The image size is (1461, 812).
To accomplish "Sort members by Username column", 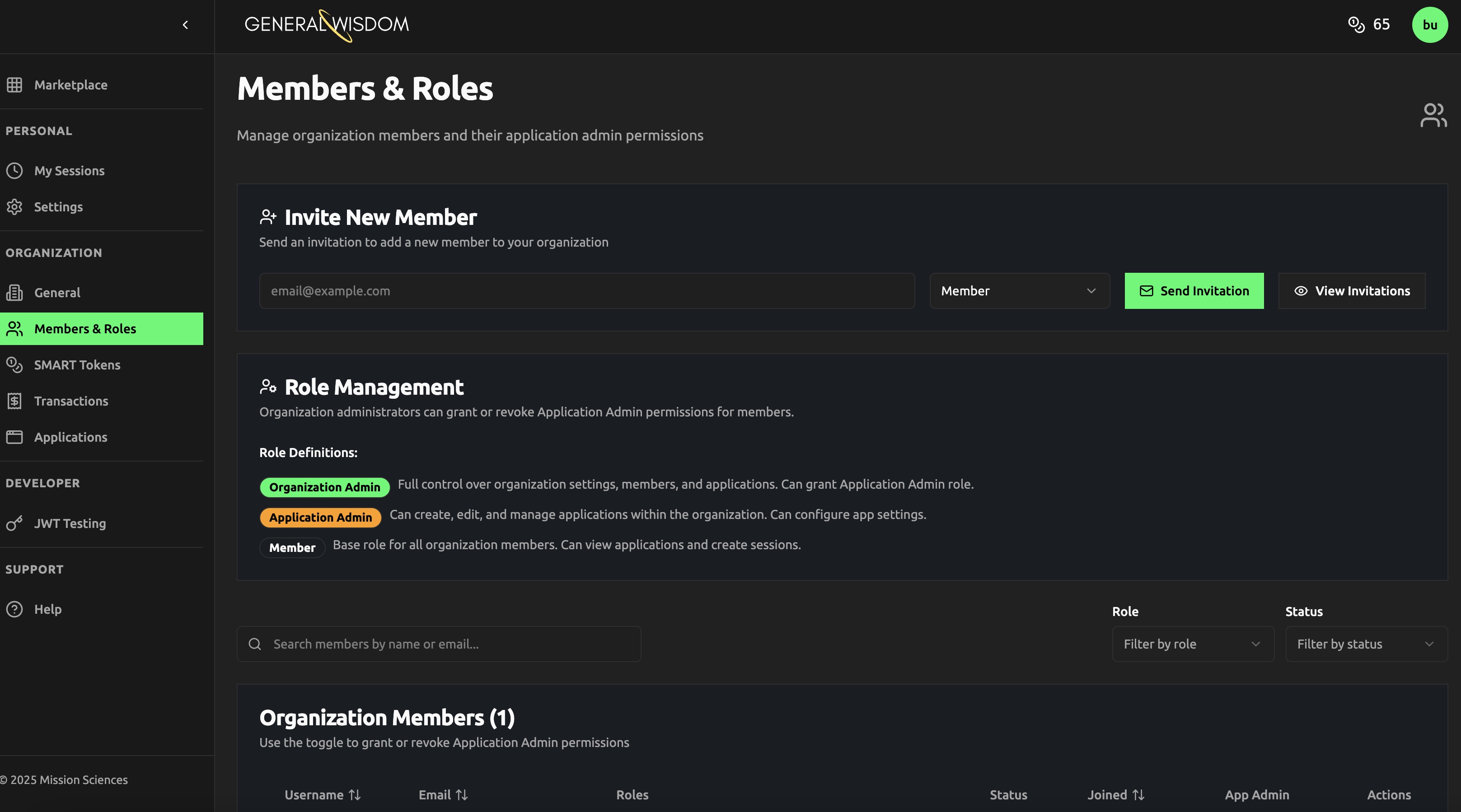I will (322, 795).
